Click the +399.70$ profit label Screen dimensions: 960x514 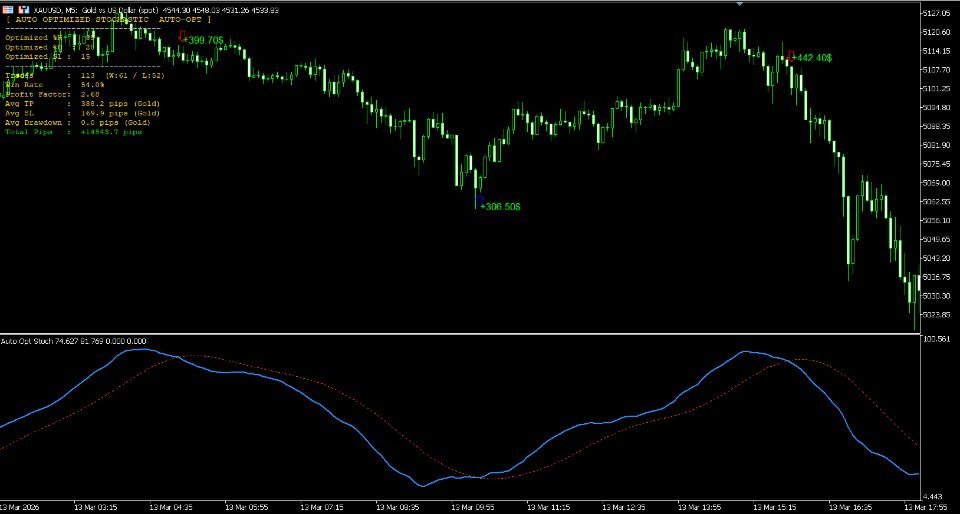(x=203, y=40)
